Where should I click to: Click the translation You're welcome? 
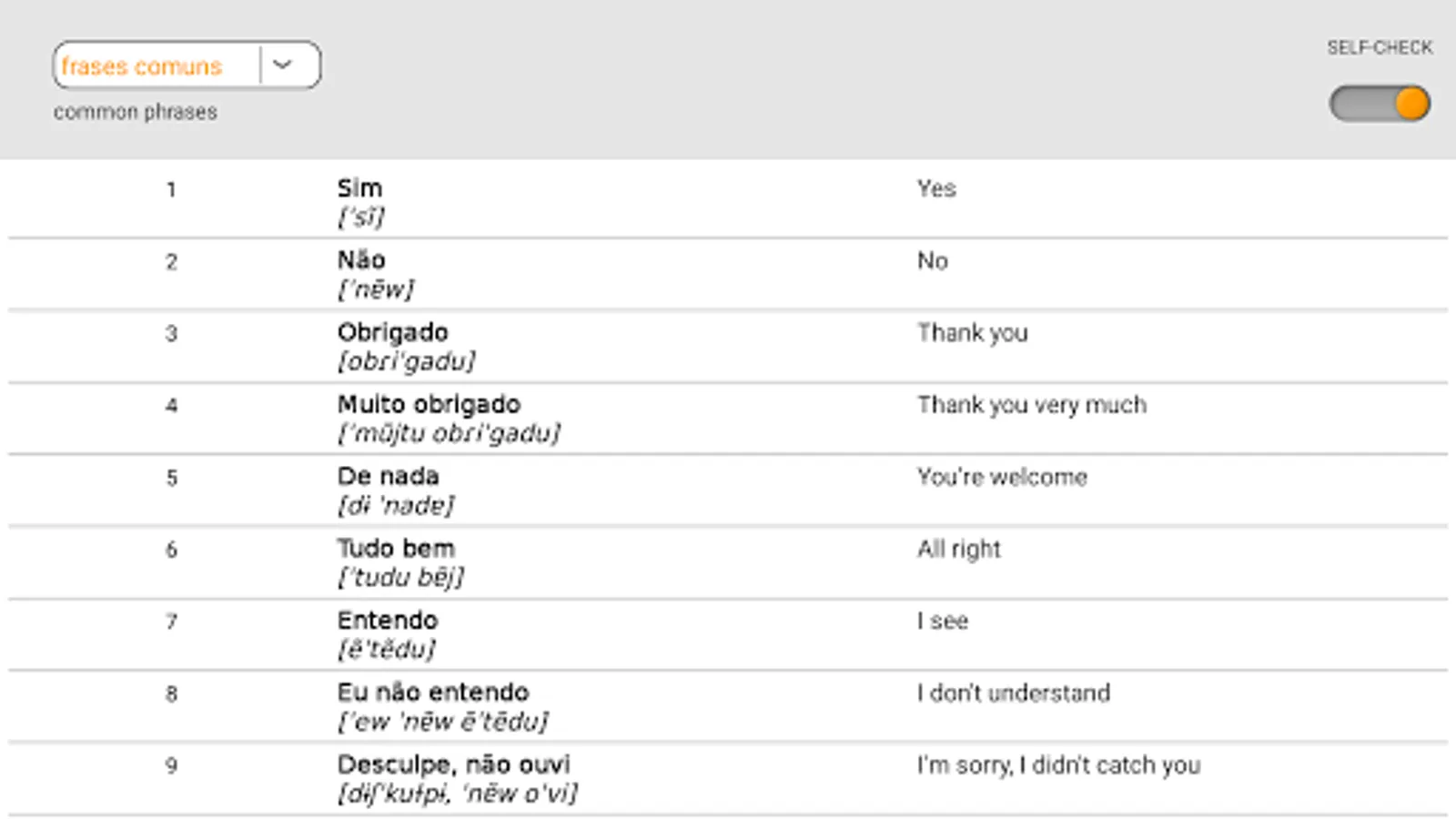pos(1002,477)
